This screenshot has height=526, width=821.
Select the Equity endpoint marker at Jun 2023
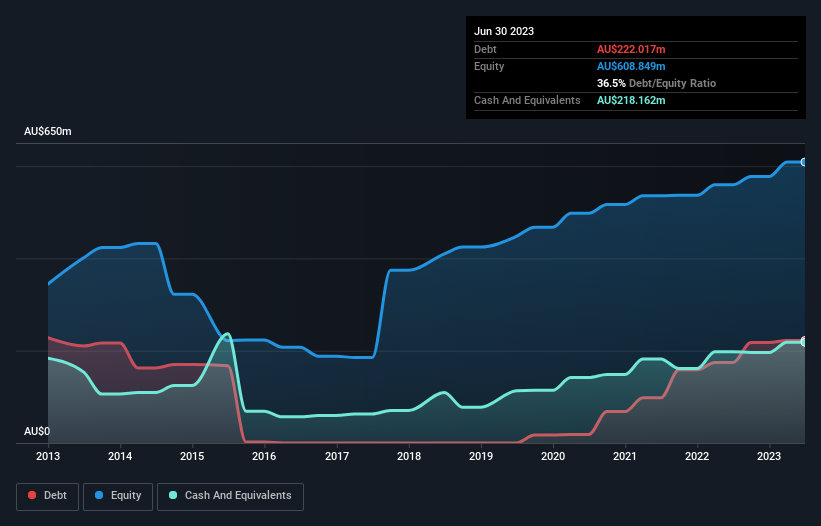[804, 162]
